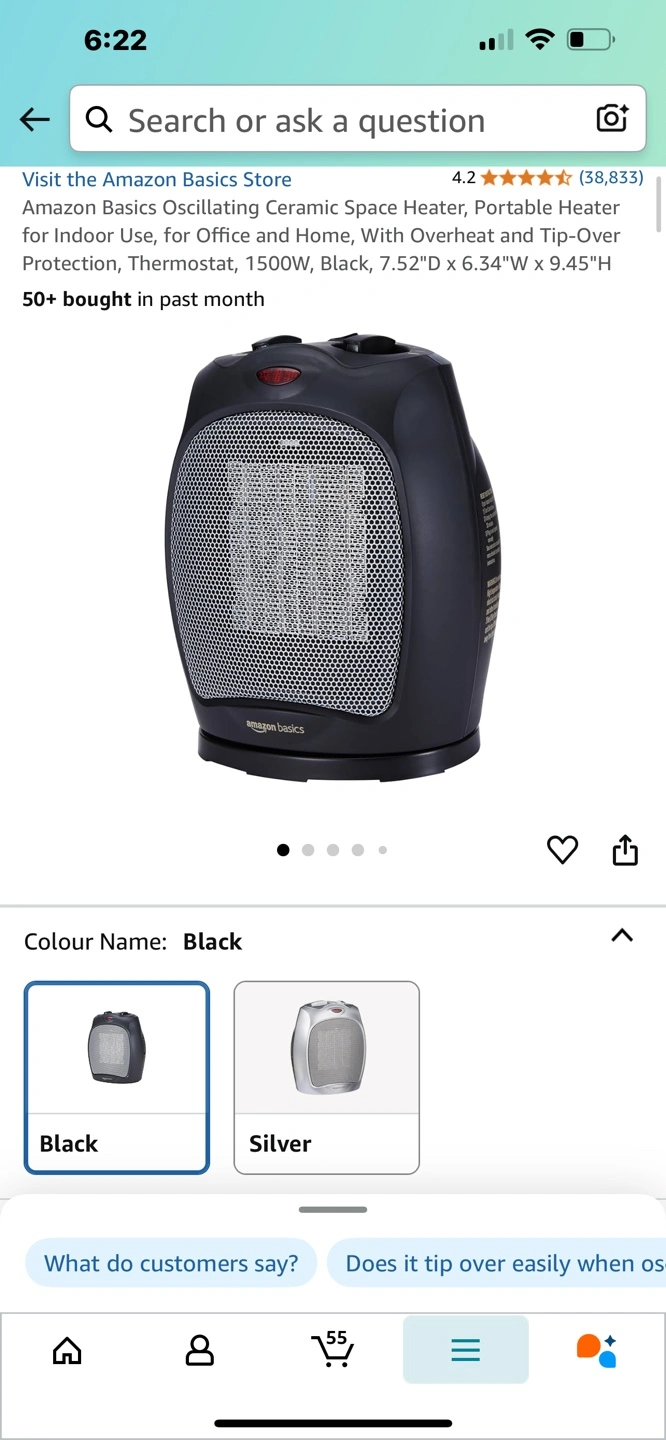
Task: Open the 38,833 ratings reviews link
Action: [x=611, y=178]
